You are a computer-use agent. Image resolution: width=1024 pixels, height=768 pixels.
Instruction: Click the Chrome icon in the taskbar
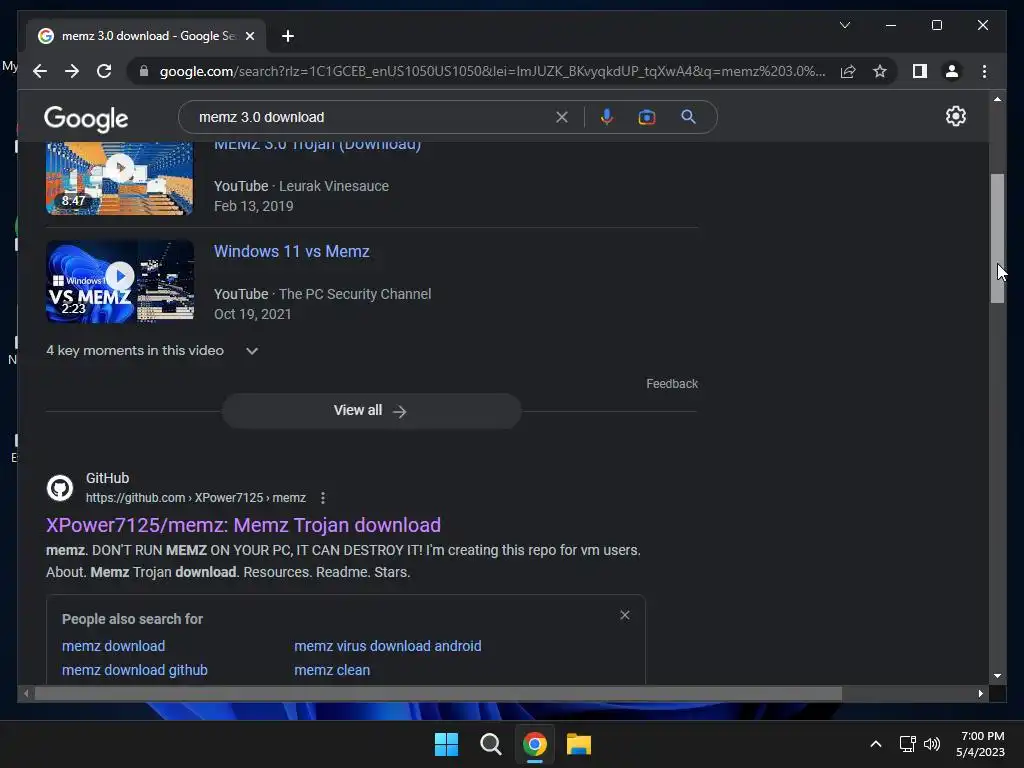click(535, 744)
